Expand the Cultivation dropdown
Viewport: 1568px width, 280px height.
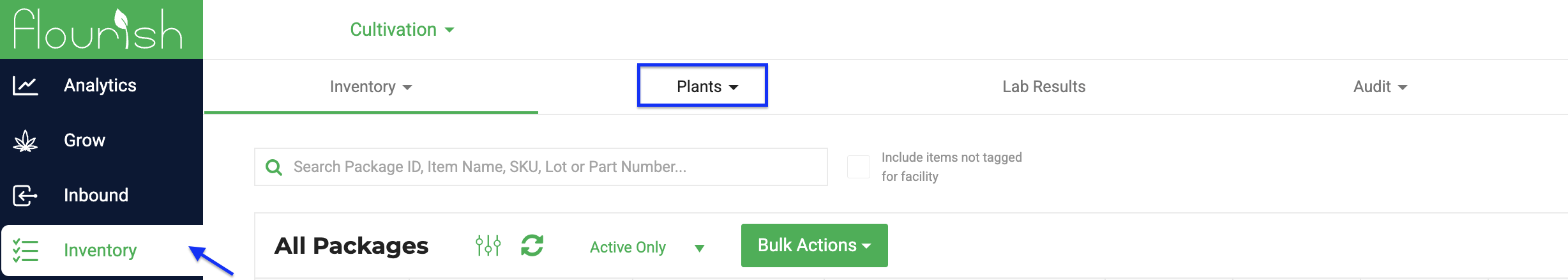coord(402,29)
